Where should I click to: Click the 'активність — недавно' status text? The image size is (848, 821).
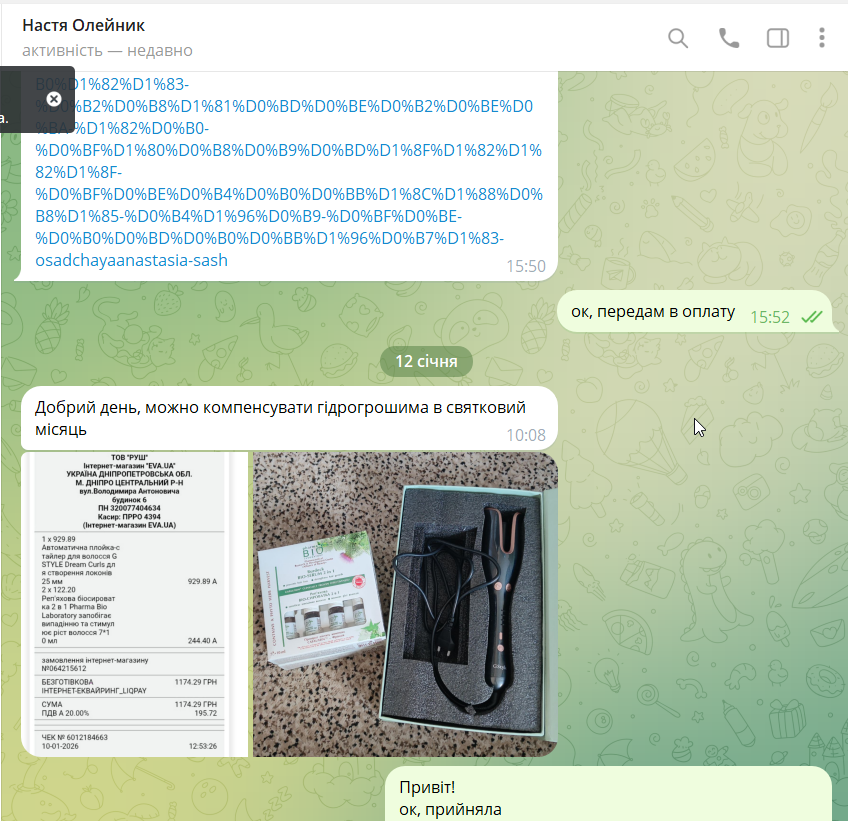(x=107, y=50)
